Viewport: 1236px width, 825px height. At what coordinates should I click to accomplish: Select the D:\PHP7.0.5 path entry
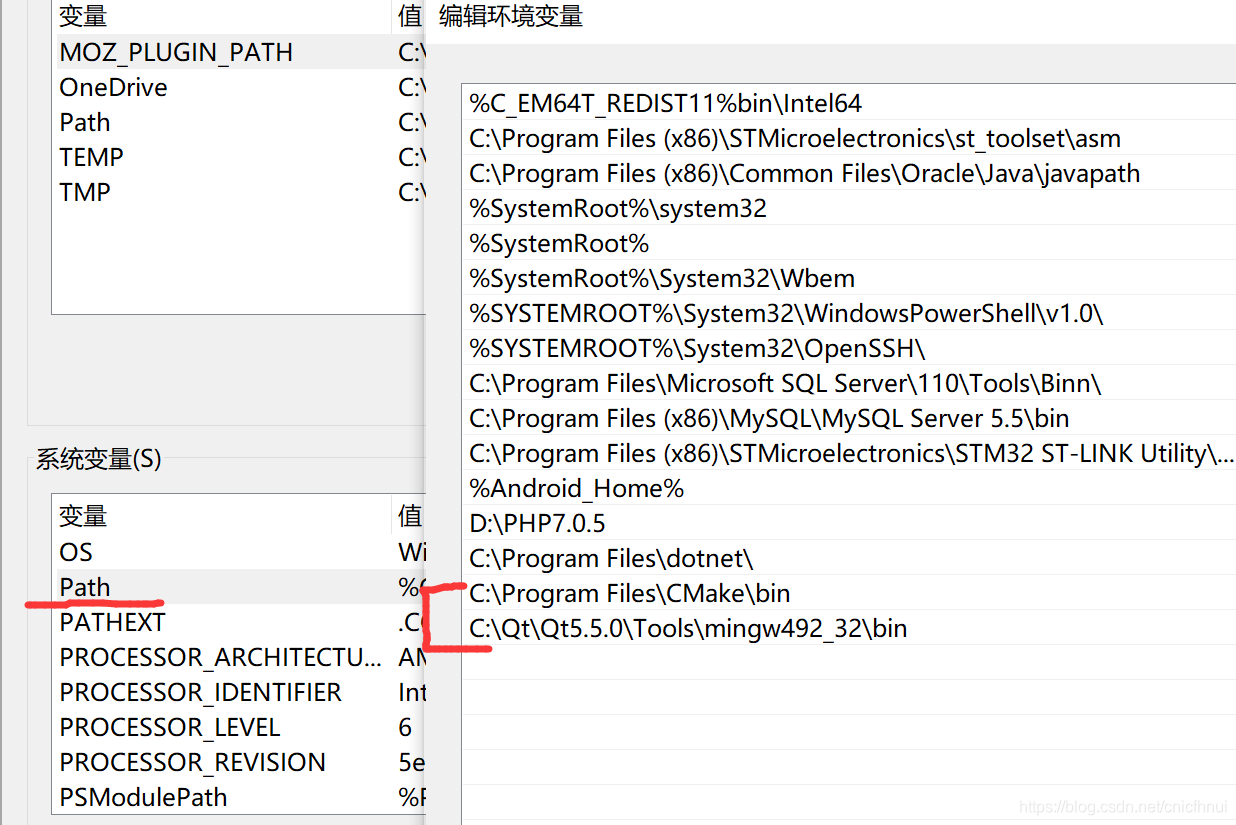click(x=850, y=523)
